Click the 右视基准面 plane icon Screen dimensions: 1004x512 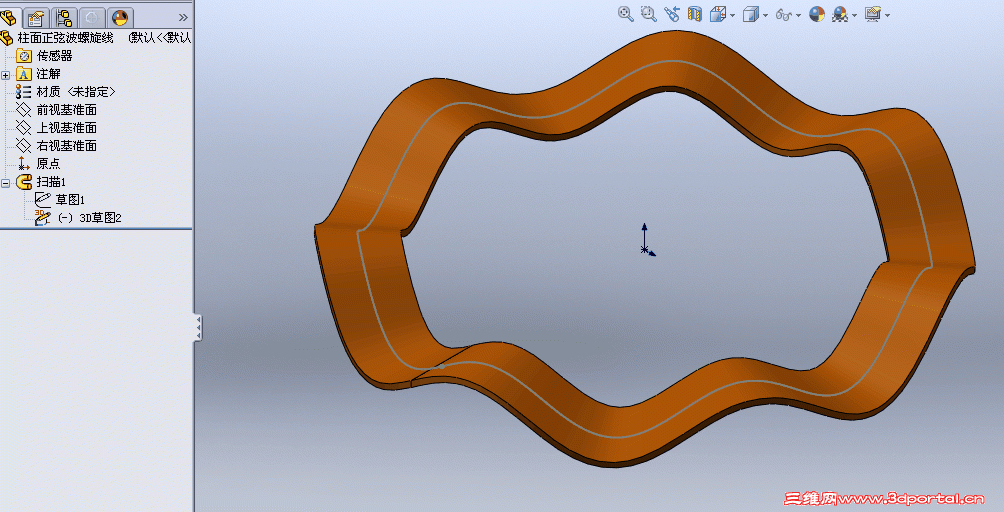pyautogui.click(x=24, y=145)
